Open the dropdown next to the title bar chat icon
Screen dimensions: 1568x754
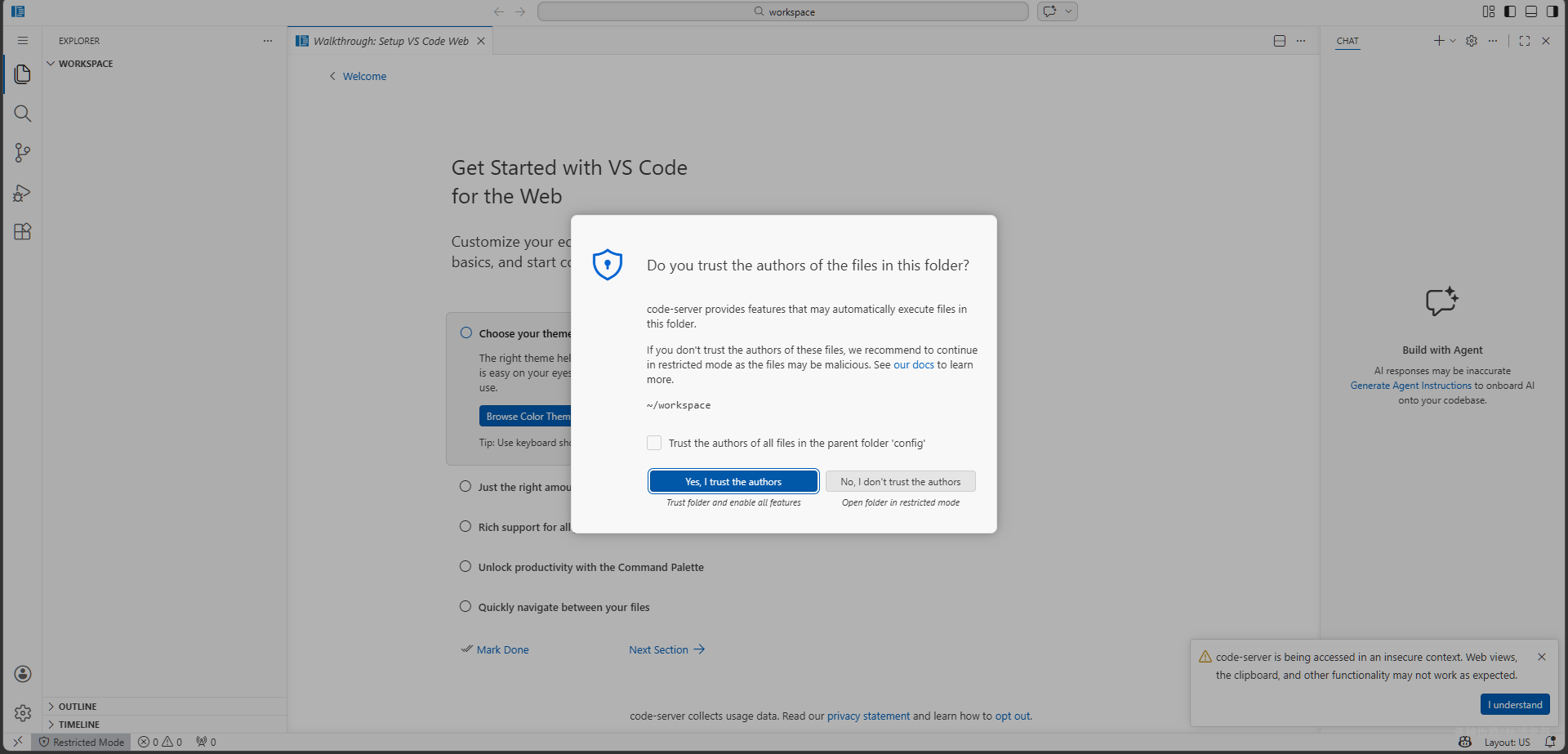coord(1068,11)
